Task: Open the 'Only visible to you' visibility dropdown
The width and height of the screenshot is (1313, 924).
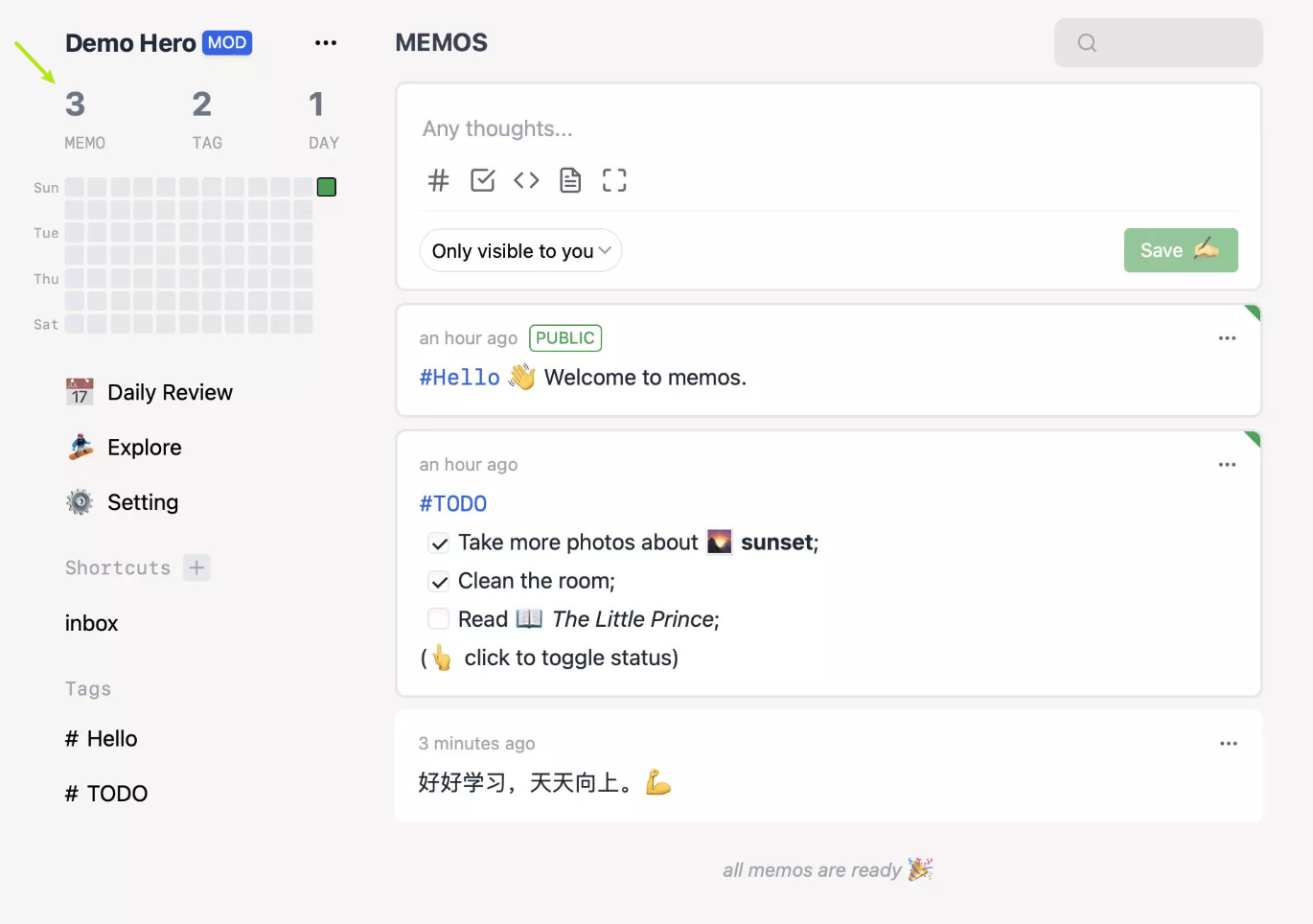Action: pyautogui.click(x=520, y=251)
